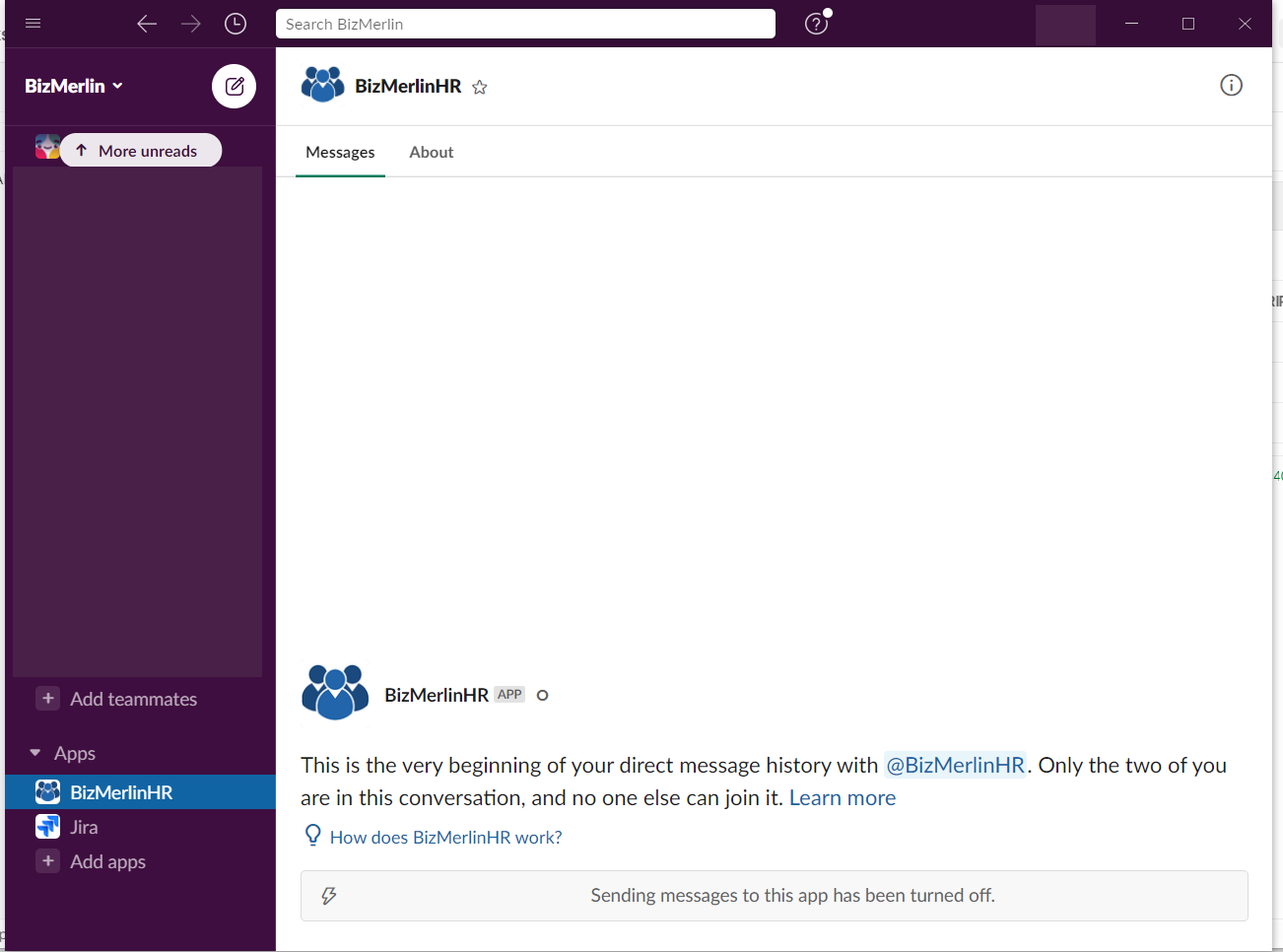Star the BizMerlinHR conversation
This screenshot has width=1283, height=952.
480,87
